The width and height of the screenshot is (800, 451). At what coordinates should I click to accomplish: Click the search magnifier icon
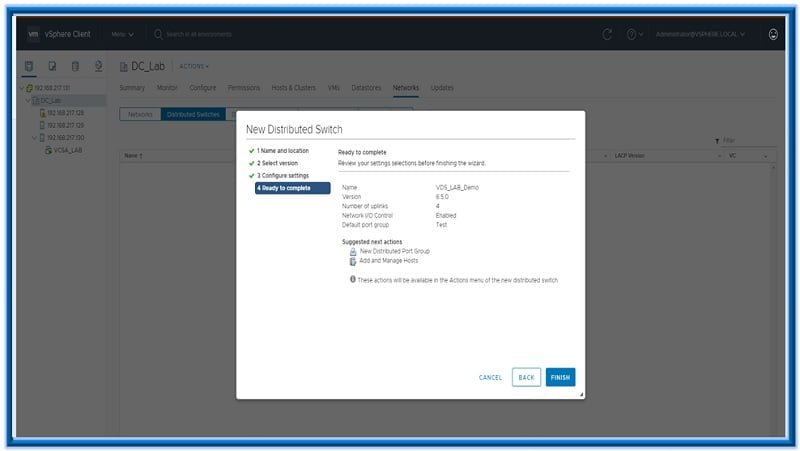[x=158, y=34]
